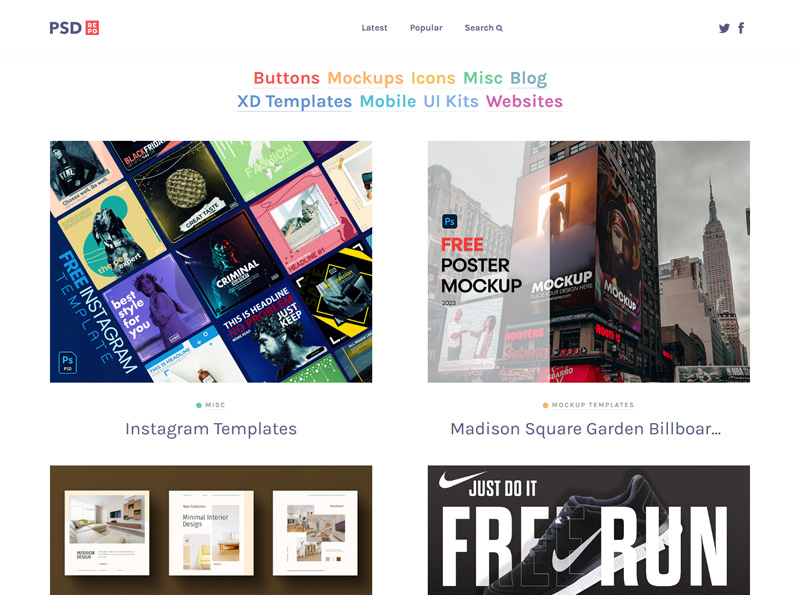Open the Twitter profile icon
The image size is (800, 600).
coord(724,28)
